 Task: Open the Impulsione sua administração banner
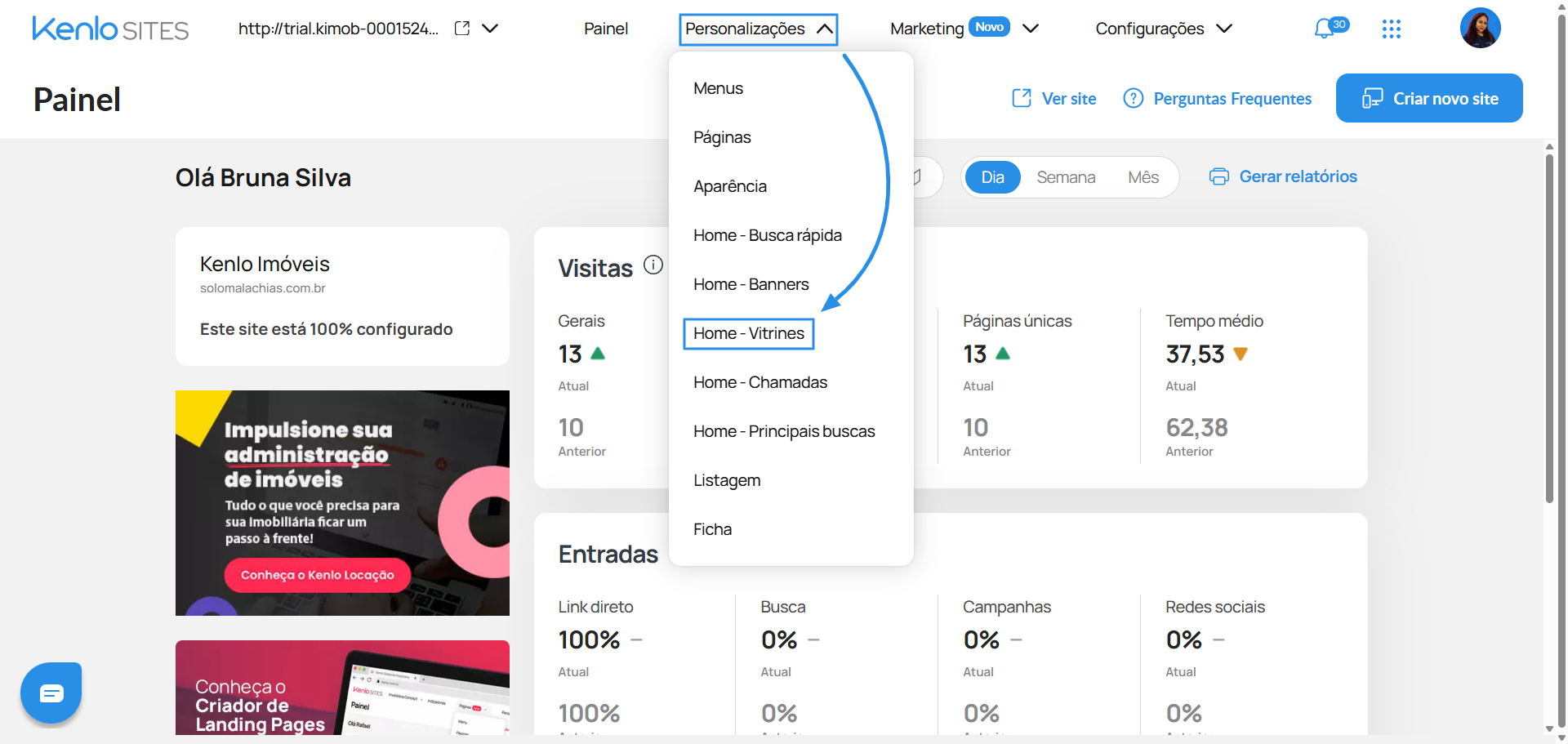[x=342, y=503]
